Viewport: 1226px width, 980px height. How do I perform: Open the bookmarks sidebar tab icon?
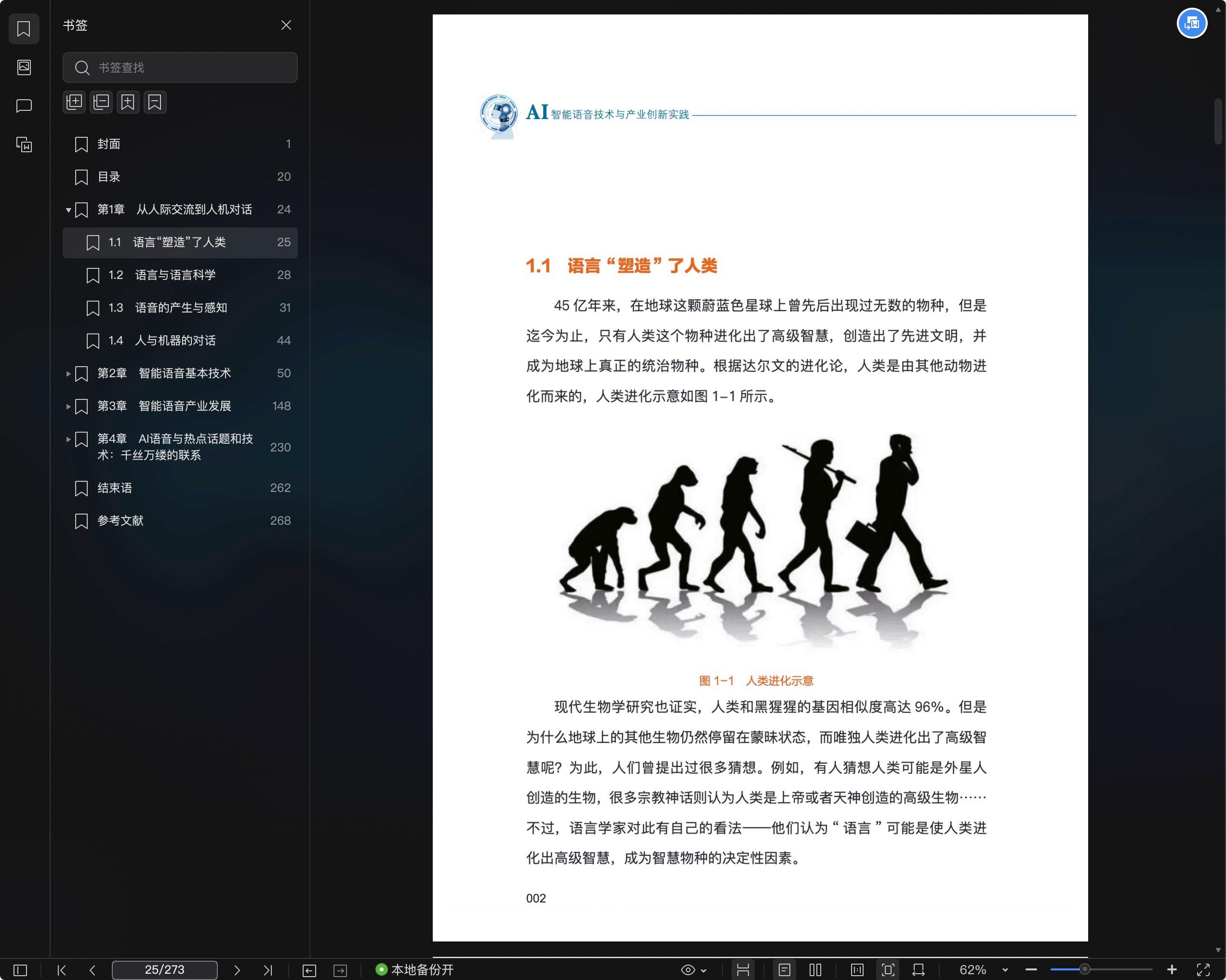23,28
